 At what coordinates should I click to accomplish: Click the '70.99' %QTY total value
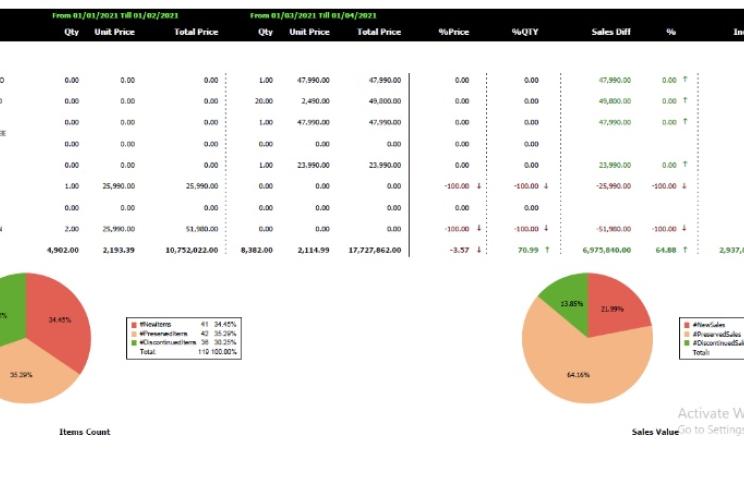click(x=528, y=250)
